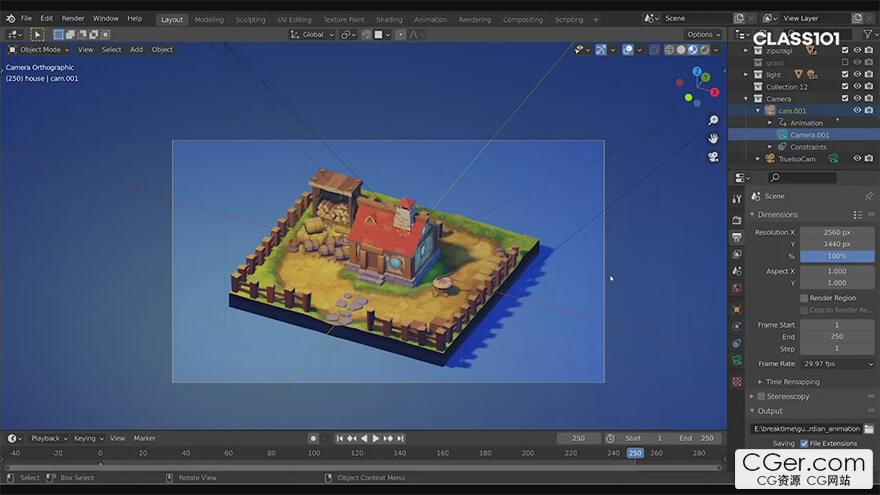
Task: Browse output folder with the folder icon
Action: click(x=868, y=429)
